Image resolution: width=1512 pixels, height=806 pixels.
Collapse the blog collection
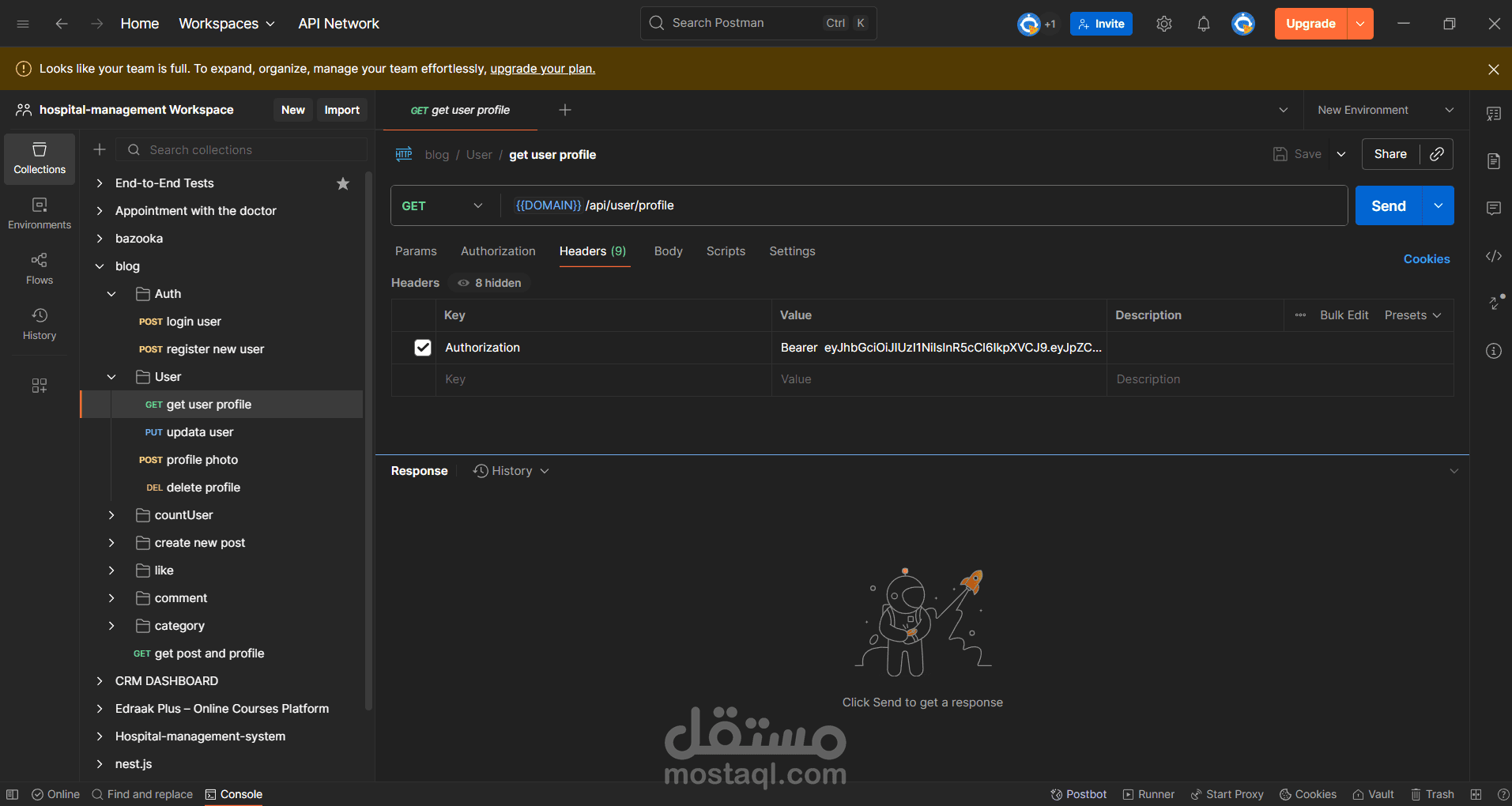pos(100,266)
